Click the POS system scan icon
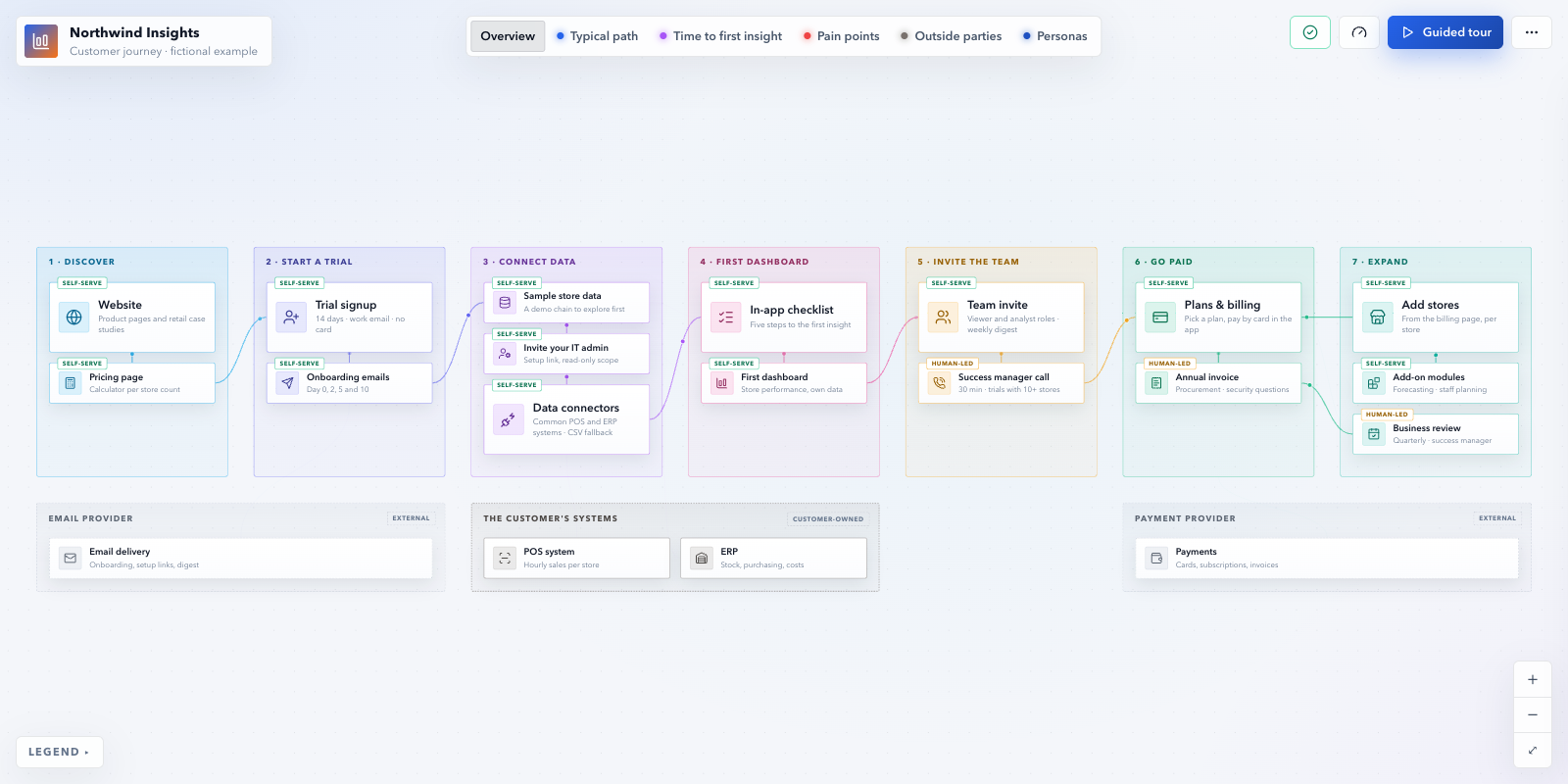 point(505,559)
